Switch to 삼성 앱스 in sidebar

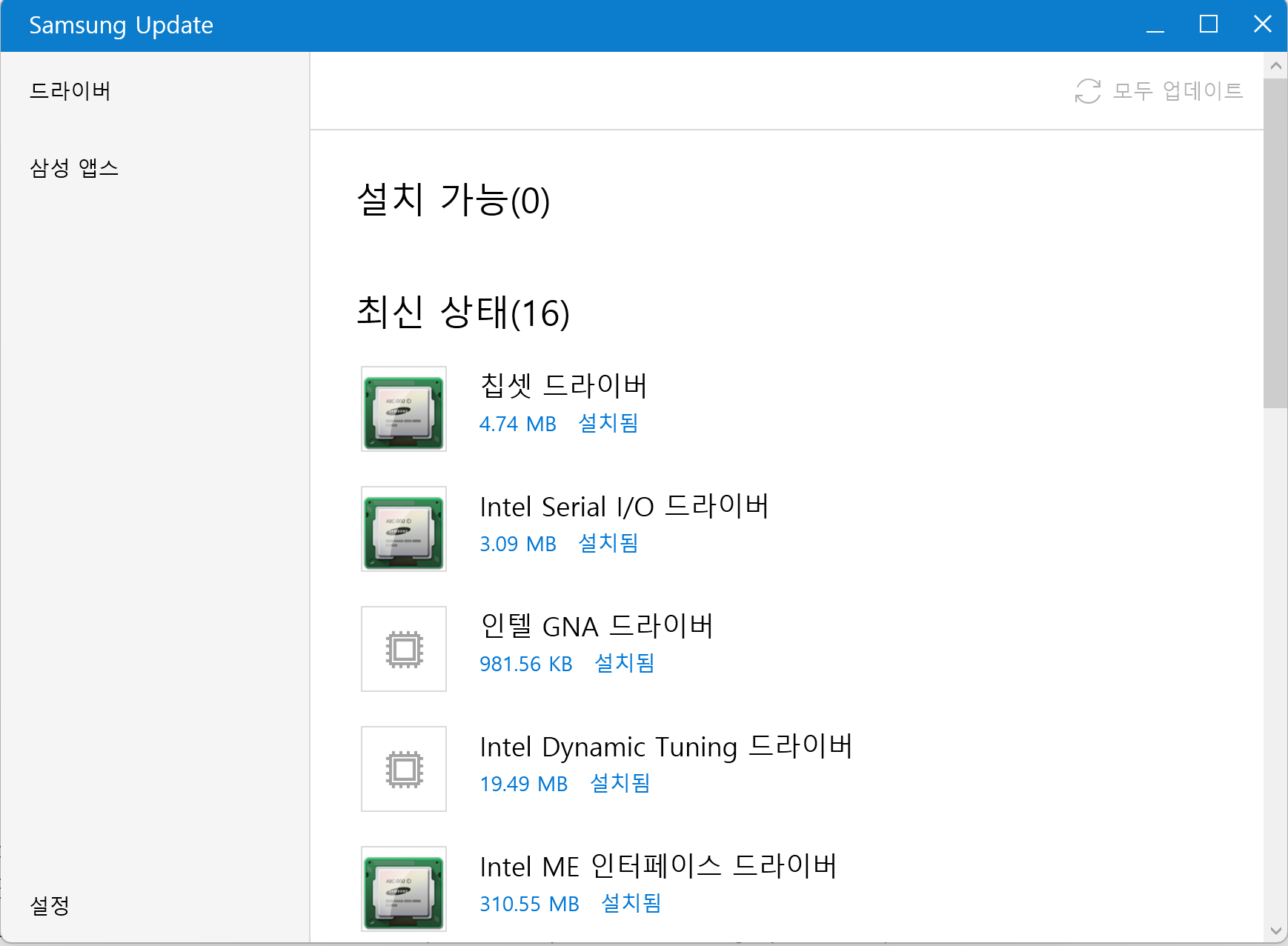(x=74, y=168)
